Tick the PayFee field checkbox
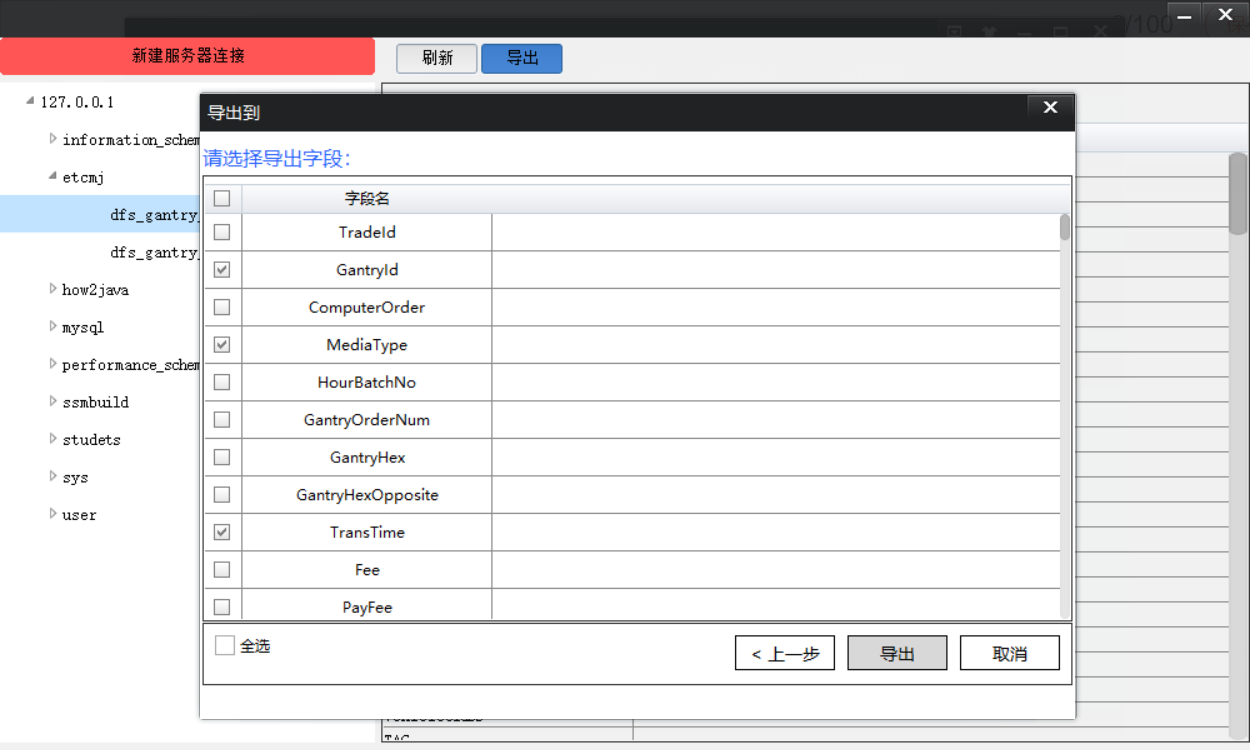 [222, 607]
